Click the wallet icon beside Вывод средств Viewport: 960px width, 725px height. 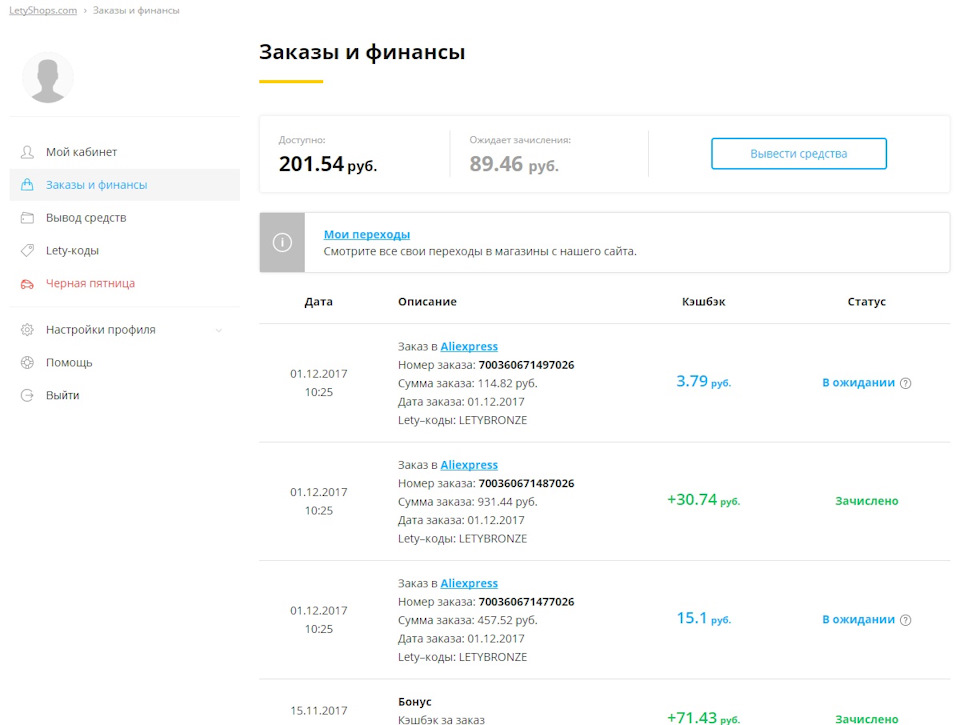pyautogui.click(x=27, y=217)
